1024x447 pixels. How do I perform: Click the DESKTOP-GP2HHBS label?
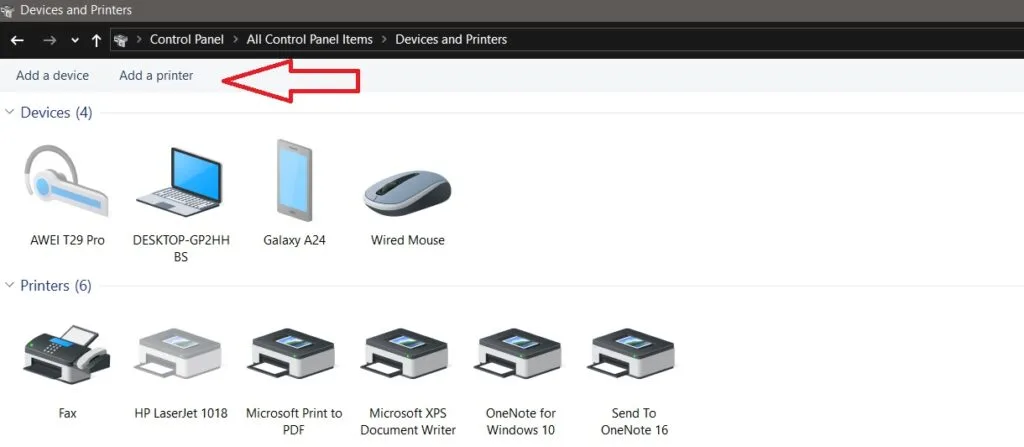click(181, 248)
